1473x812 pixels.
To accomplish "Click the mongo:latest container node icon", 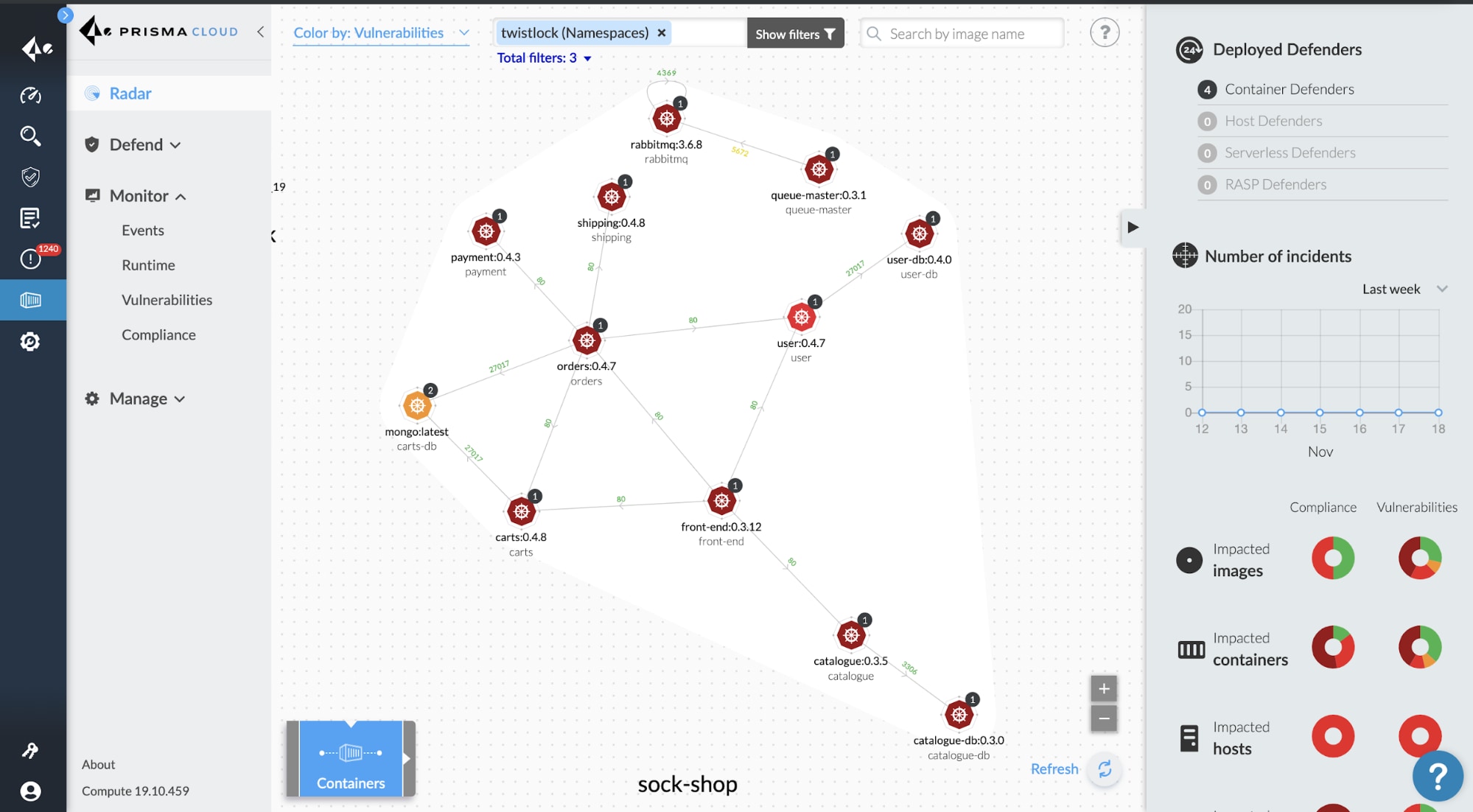I will click(x=417, y=405).
